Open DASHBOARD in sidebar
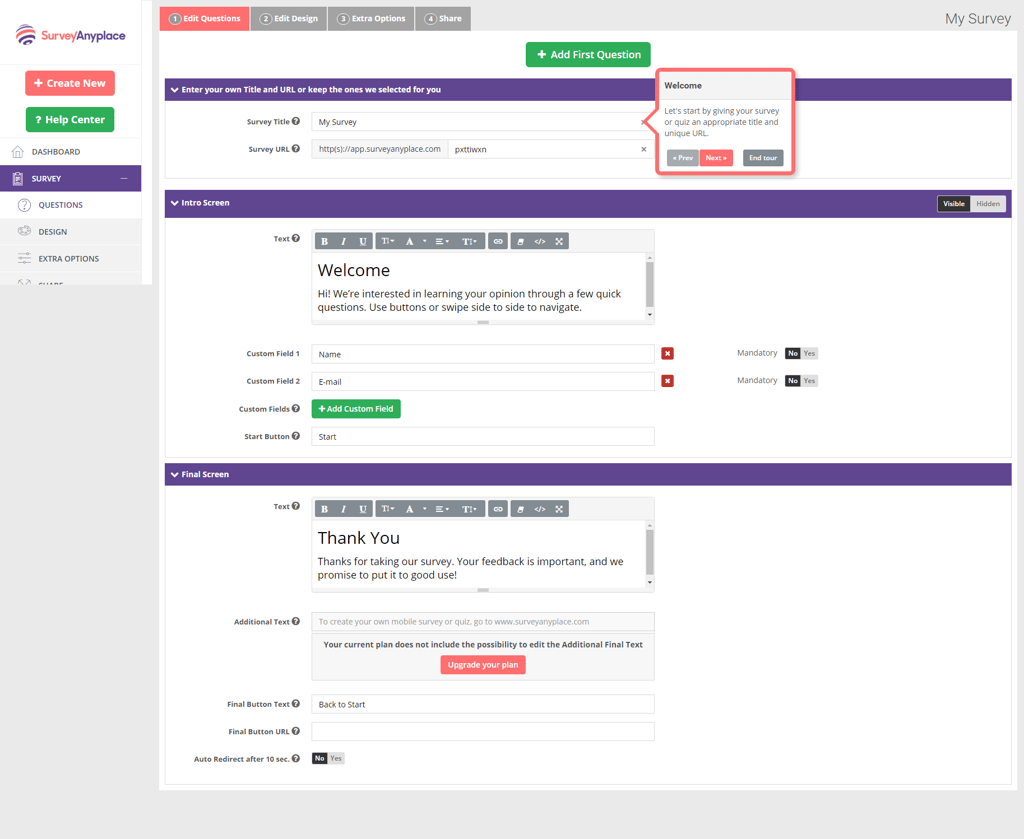The image size is (1024, 839). pos(71,151)
